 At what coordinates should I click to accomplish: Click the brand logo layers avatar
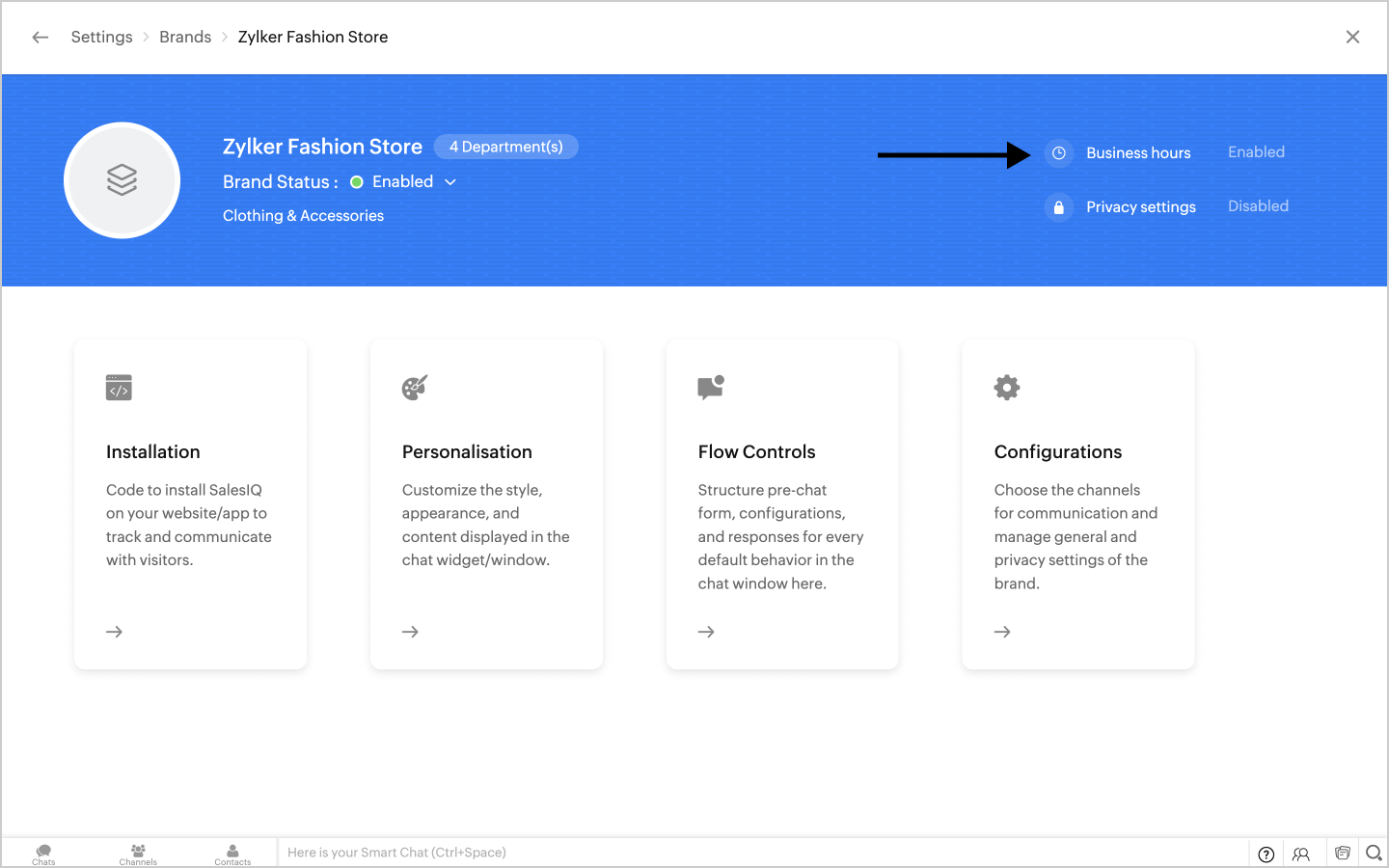coord(123,180)
